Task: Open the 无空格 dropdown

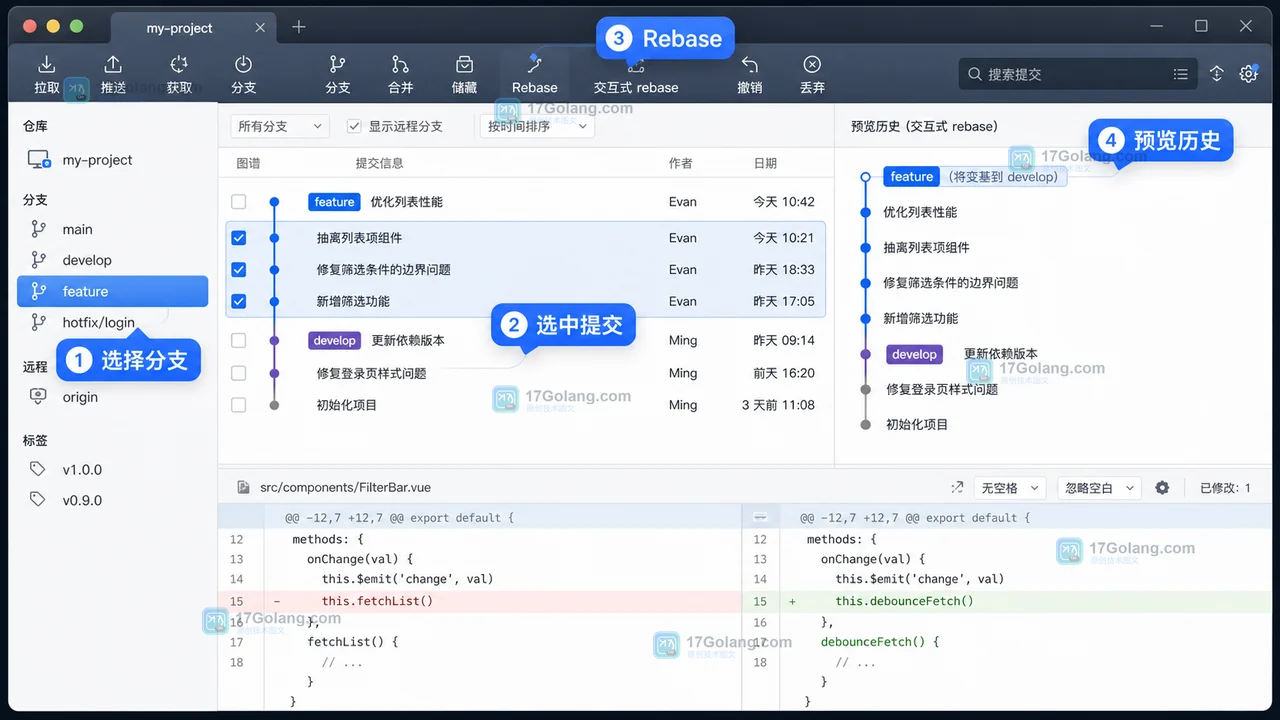Action: point(1009,488)
